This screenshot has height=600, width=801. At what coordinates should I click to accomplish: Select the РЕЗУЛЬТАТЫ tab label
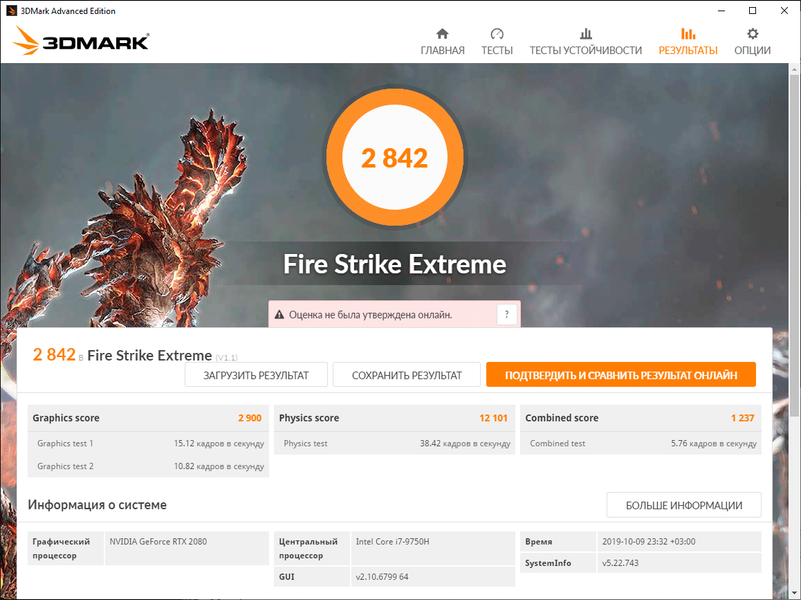[688, 50]
